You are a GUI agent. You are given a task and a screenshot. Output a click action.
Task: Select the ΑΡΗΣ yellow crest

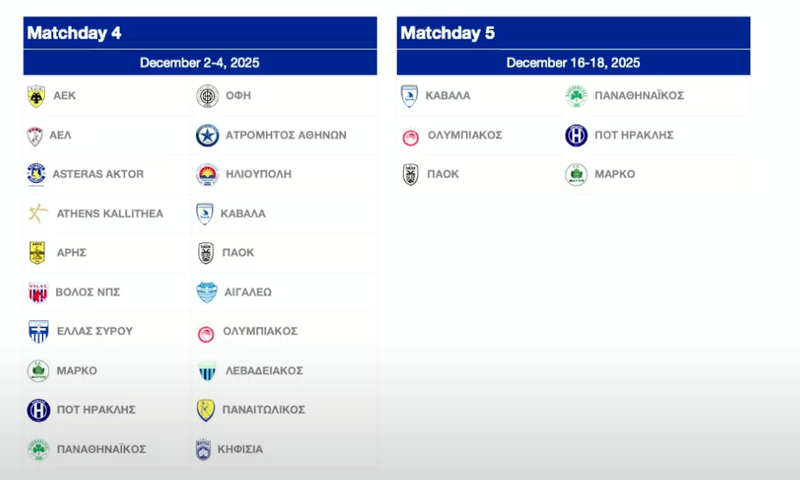point(37,253)
